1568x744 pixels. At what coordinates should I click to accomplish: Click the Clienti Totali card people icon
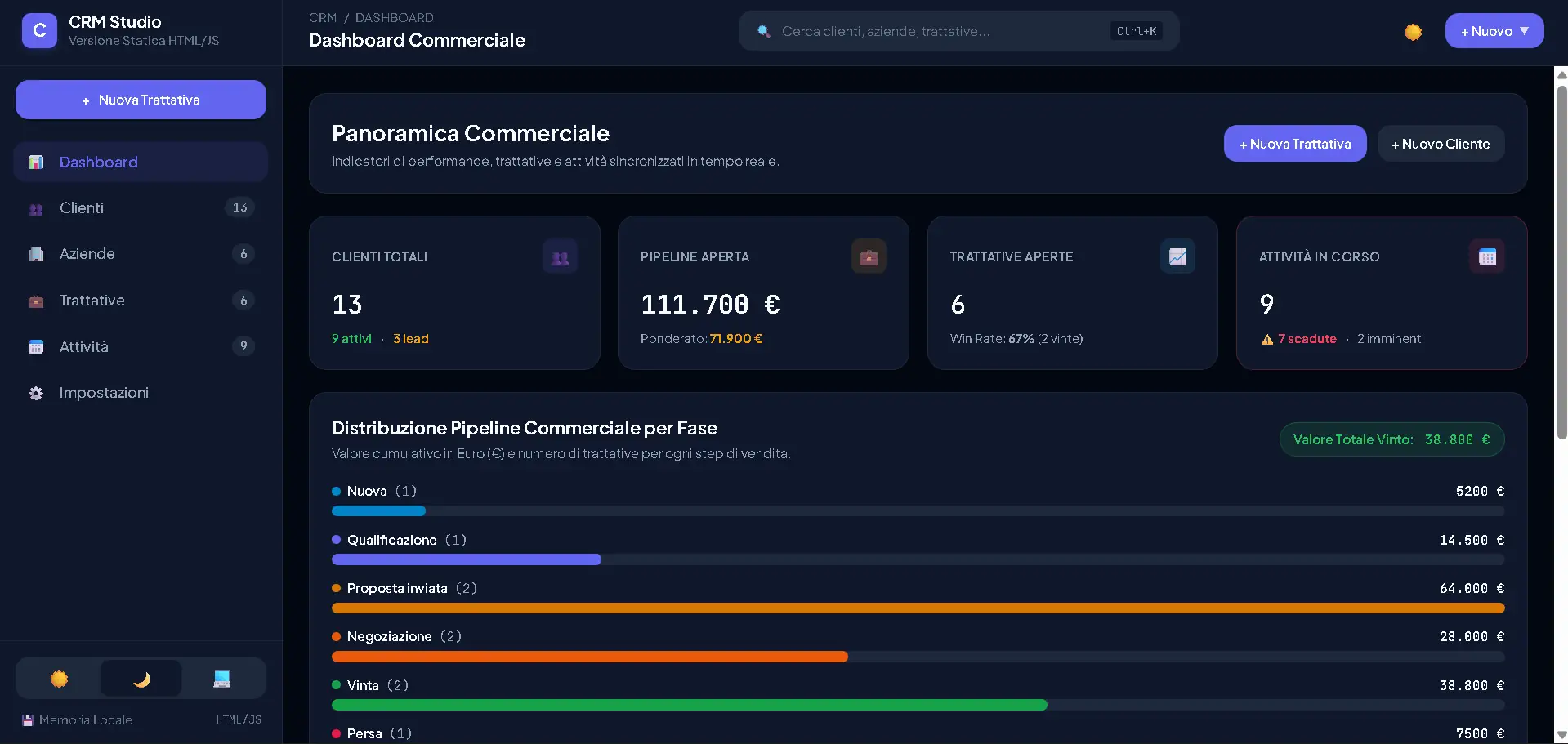point(560,257)
